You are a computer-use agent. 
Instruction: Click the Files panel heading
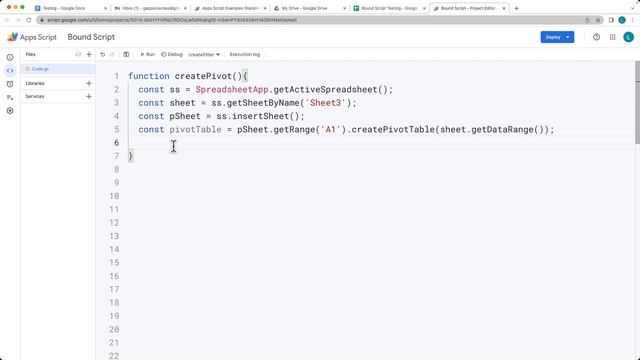pyautogui.click(x=31, y=54)
